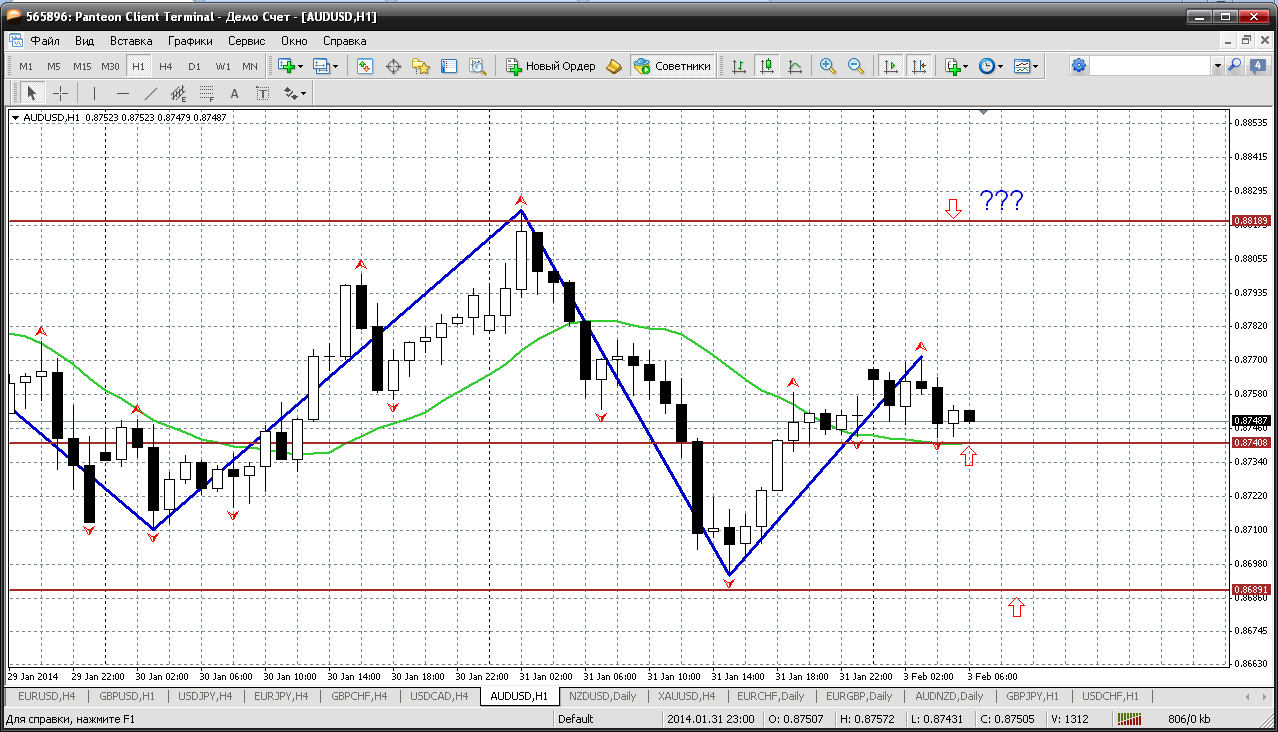Image resolution: width=1278 pixels, height=732 pixels.
Task: Pick the Trendline drawing tool
Action: pyautogui.click(x=150, y=93)
